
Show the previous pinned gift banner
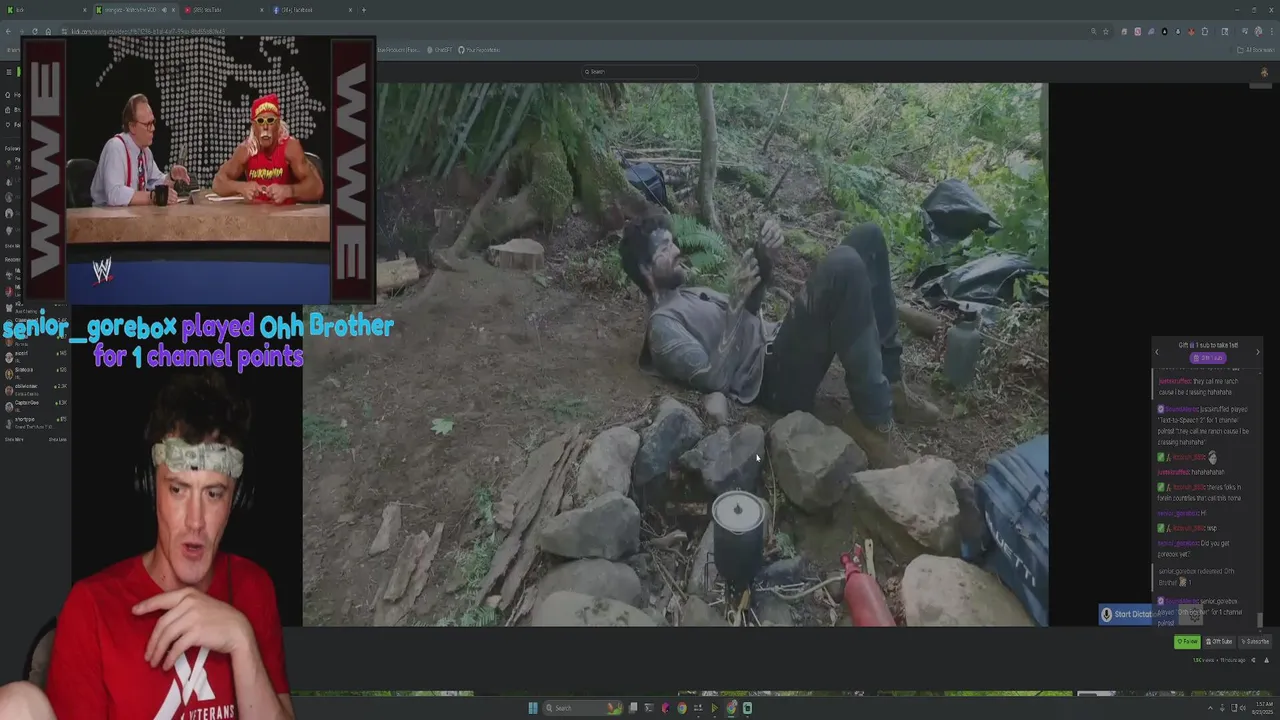tap(1157, 352)
